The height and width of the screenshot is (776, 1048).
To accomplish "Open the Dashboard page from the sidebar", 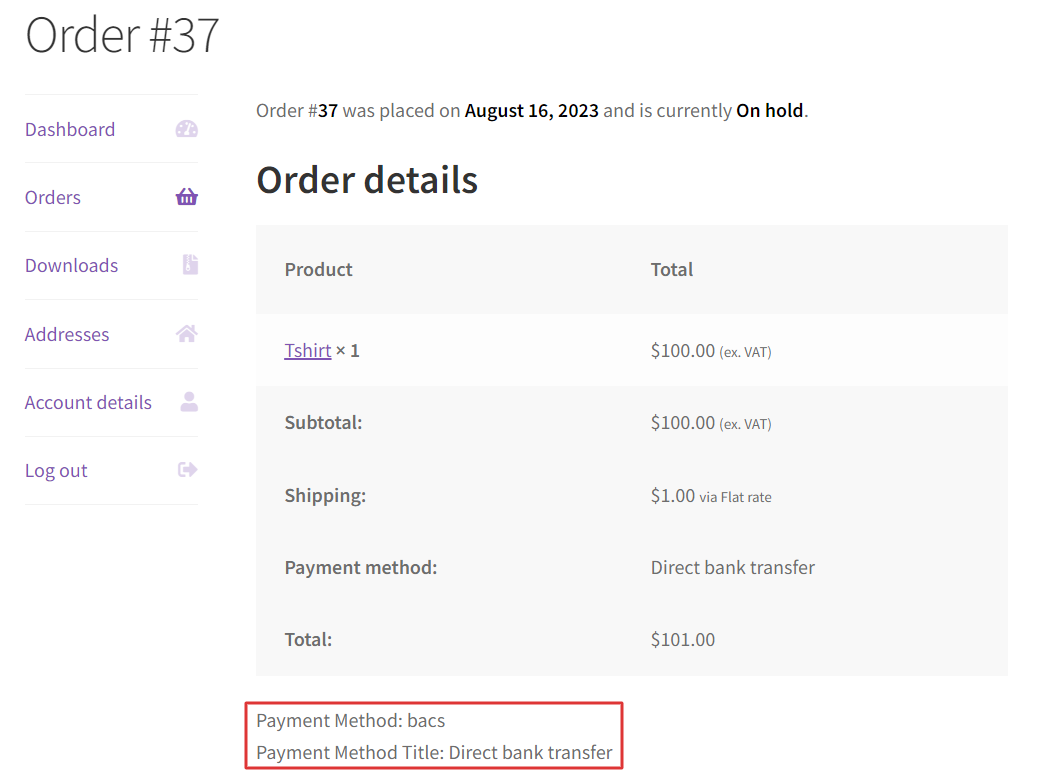I will point(69,129).
